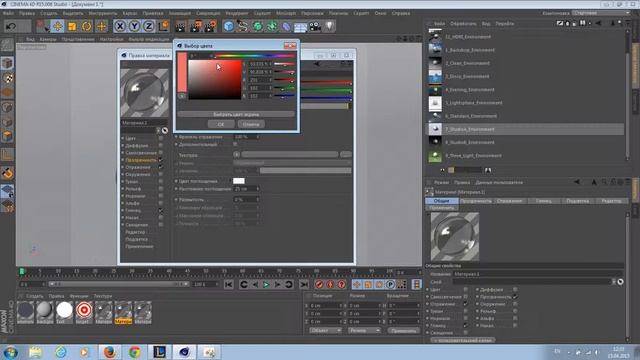Click the Light bulb icon in toolbar
The image size is (640, 360).
[329, 27]
